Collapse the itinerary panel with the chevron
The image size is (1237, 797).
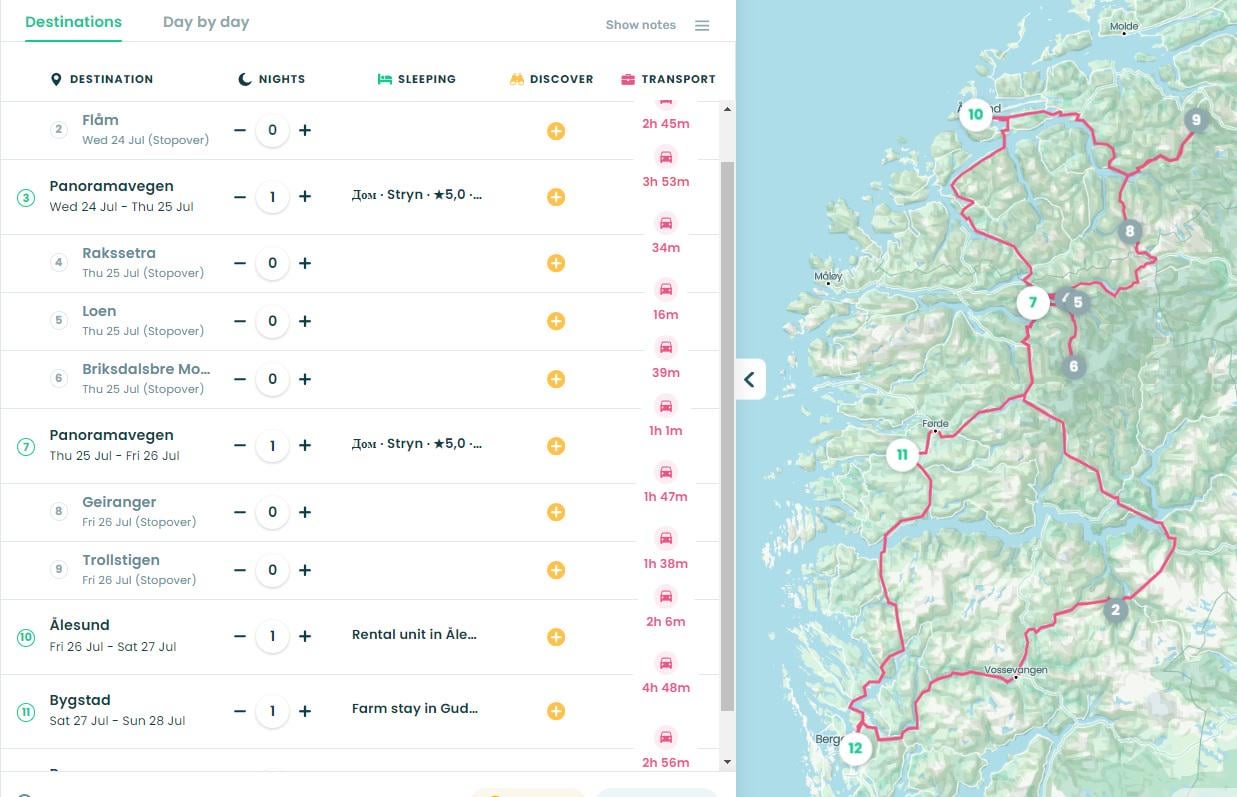pyautogui.click(x=748, y=379)
